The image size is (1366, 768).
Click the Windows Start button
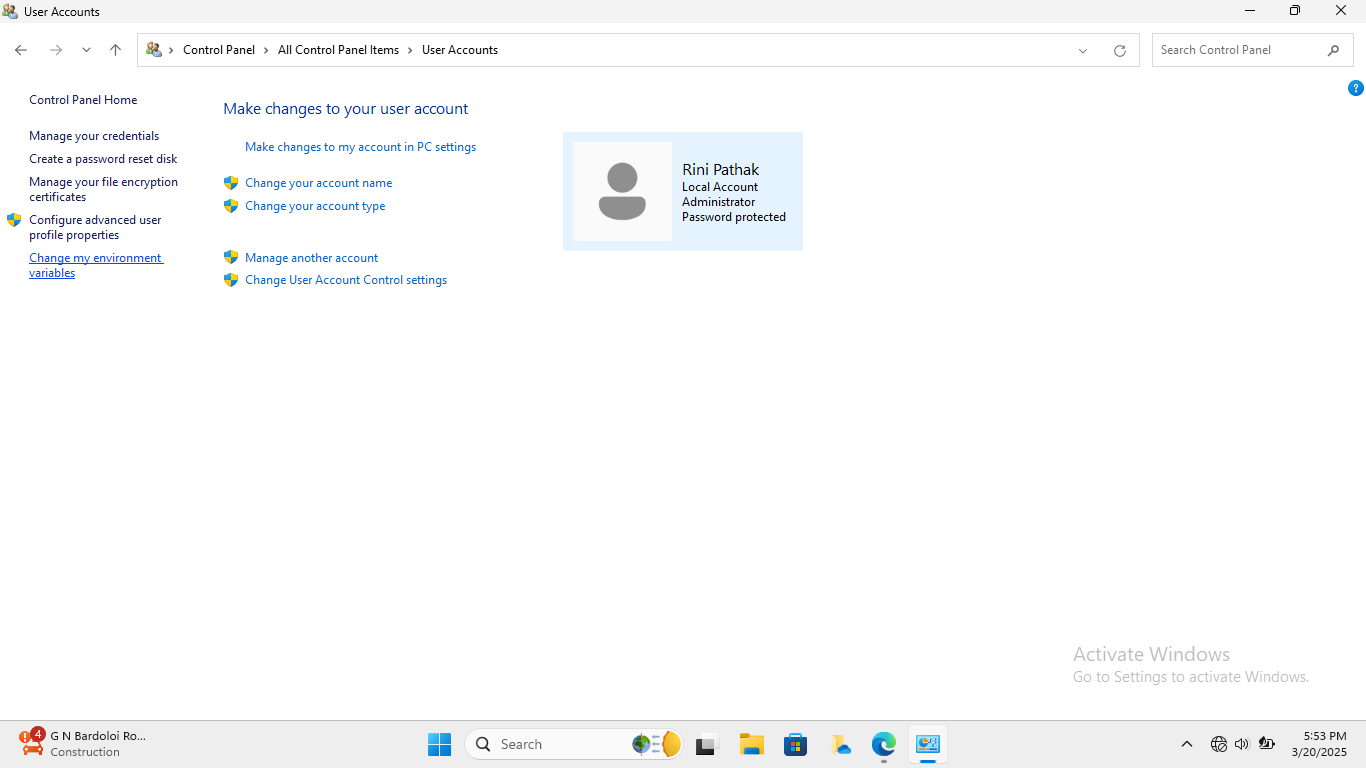(x=439, y=744)
